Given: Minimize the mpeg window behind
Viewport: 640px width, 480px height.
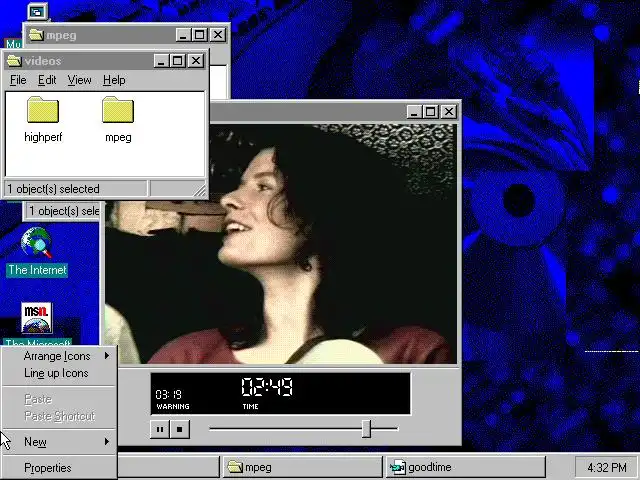Looking at the screenshot, I should point(183,35).
